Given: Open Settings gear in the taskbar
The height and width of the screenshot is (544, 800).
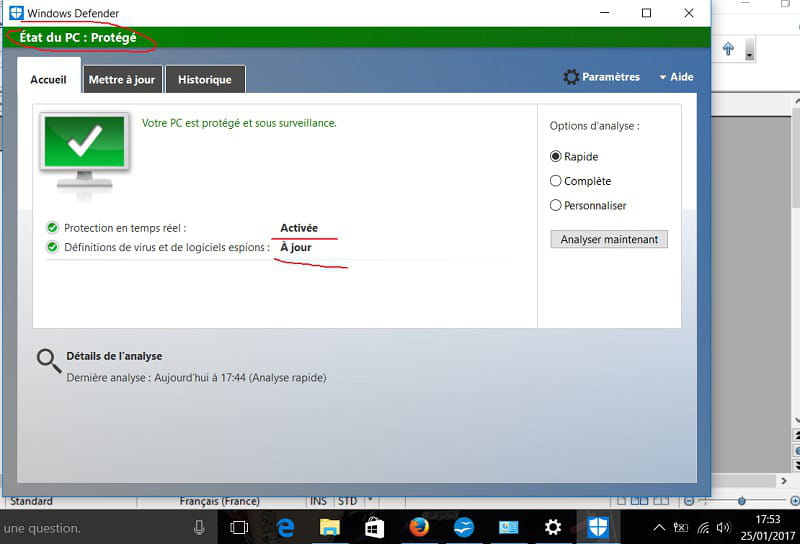Looking at the screenshot, I should click(553, 527).
